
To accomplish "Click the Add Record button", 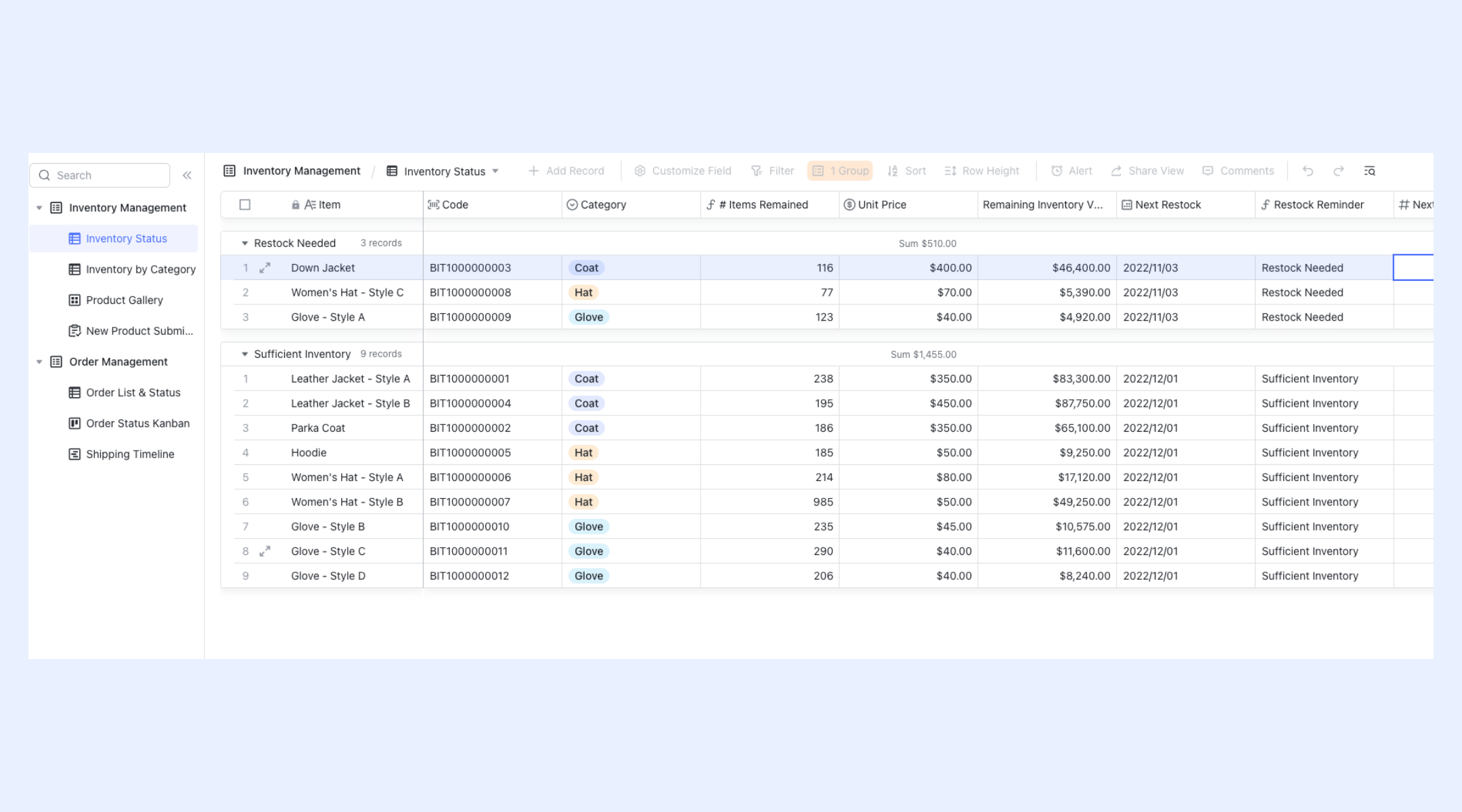I will click(566, 171).
